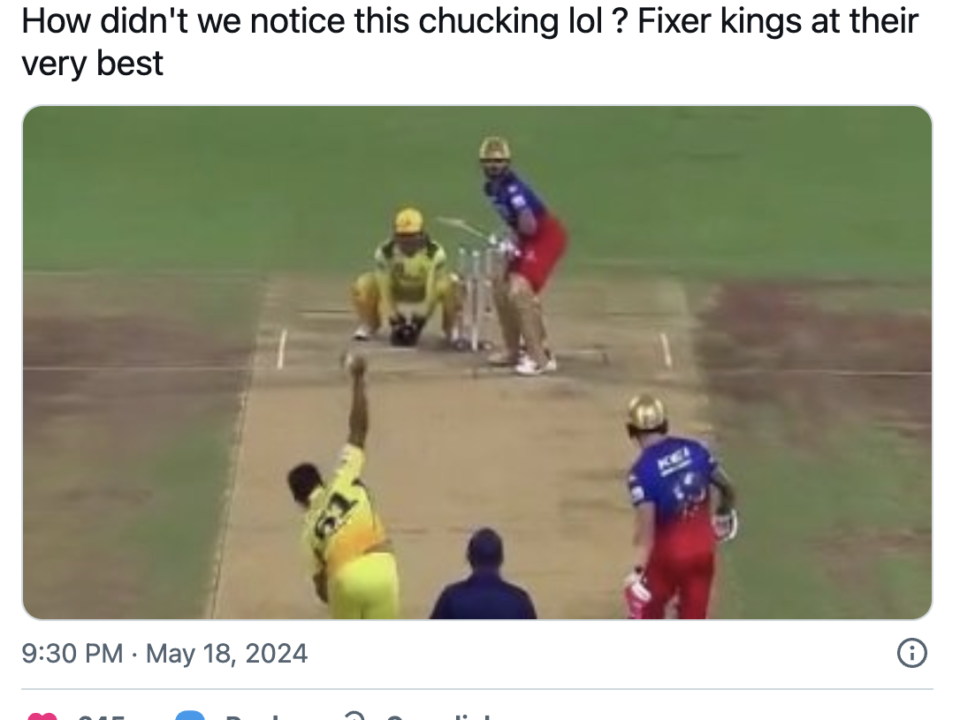Click the like count next to the heart
Image resolution: width=960 pixels, height=720 pixels.
tap(101, 716)
